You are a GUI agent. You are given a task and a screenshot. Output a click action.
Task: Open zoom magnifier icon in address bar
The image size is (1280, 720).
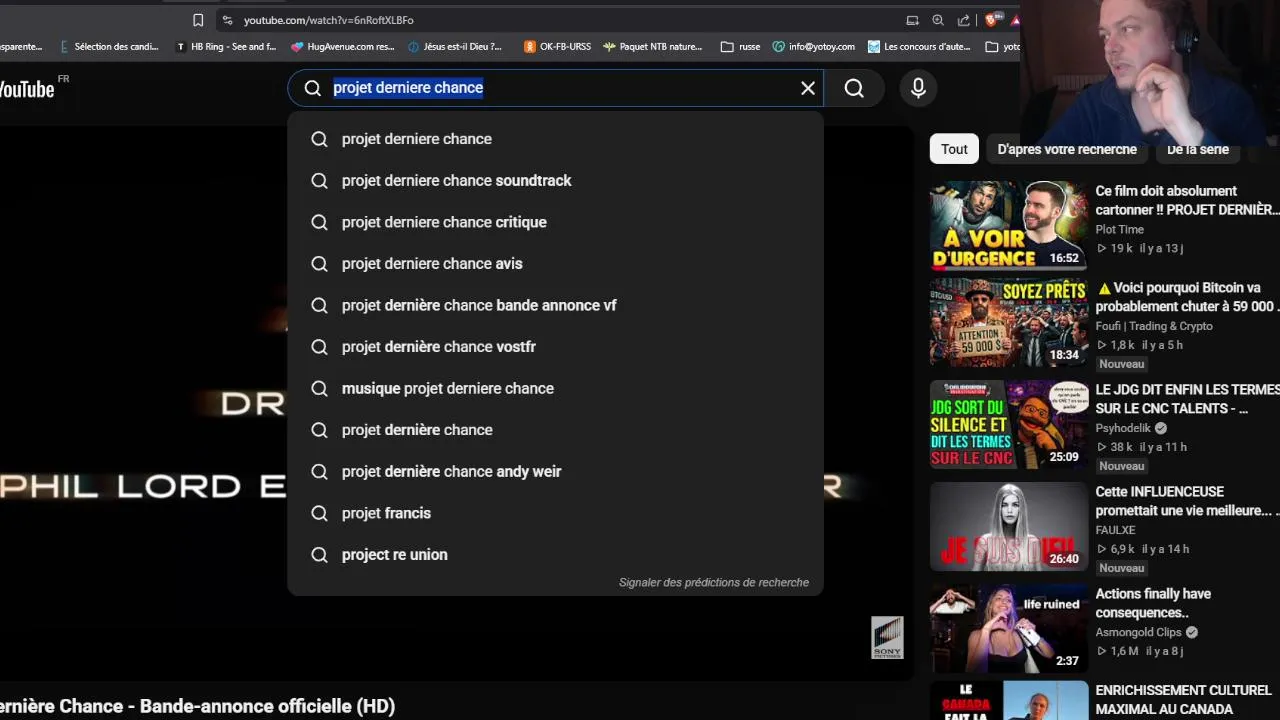pyautogui.click(x=938, y=20)
